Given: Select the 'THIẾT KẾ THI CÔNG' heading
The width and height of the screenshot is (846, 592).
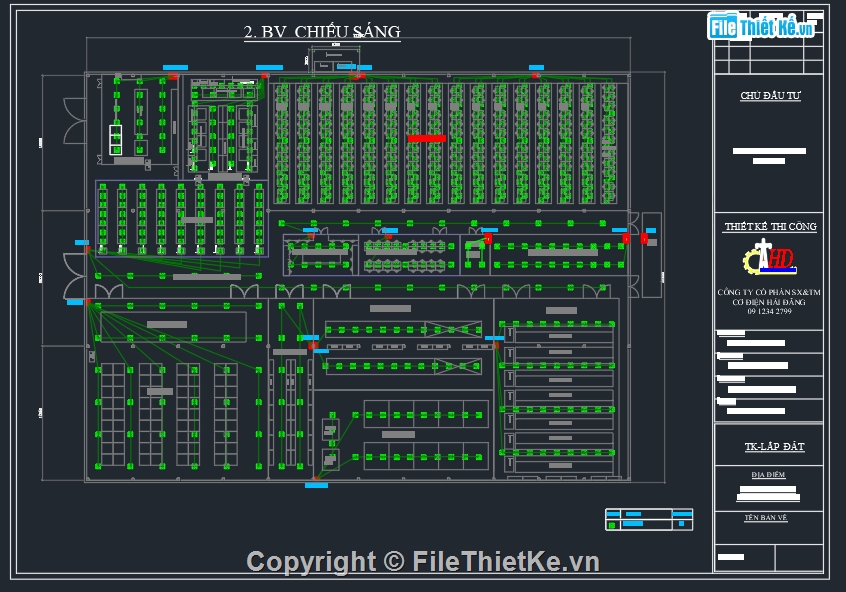Looking at the screenshot, I should 769,227.
